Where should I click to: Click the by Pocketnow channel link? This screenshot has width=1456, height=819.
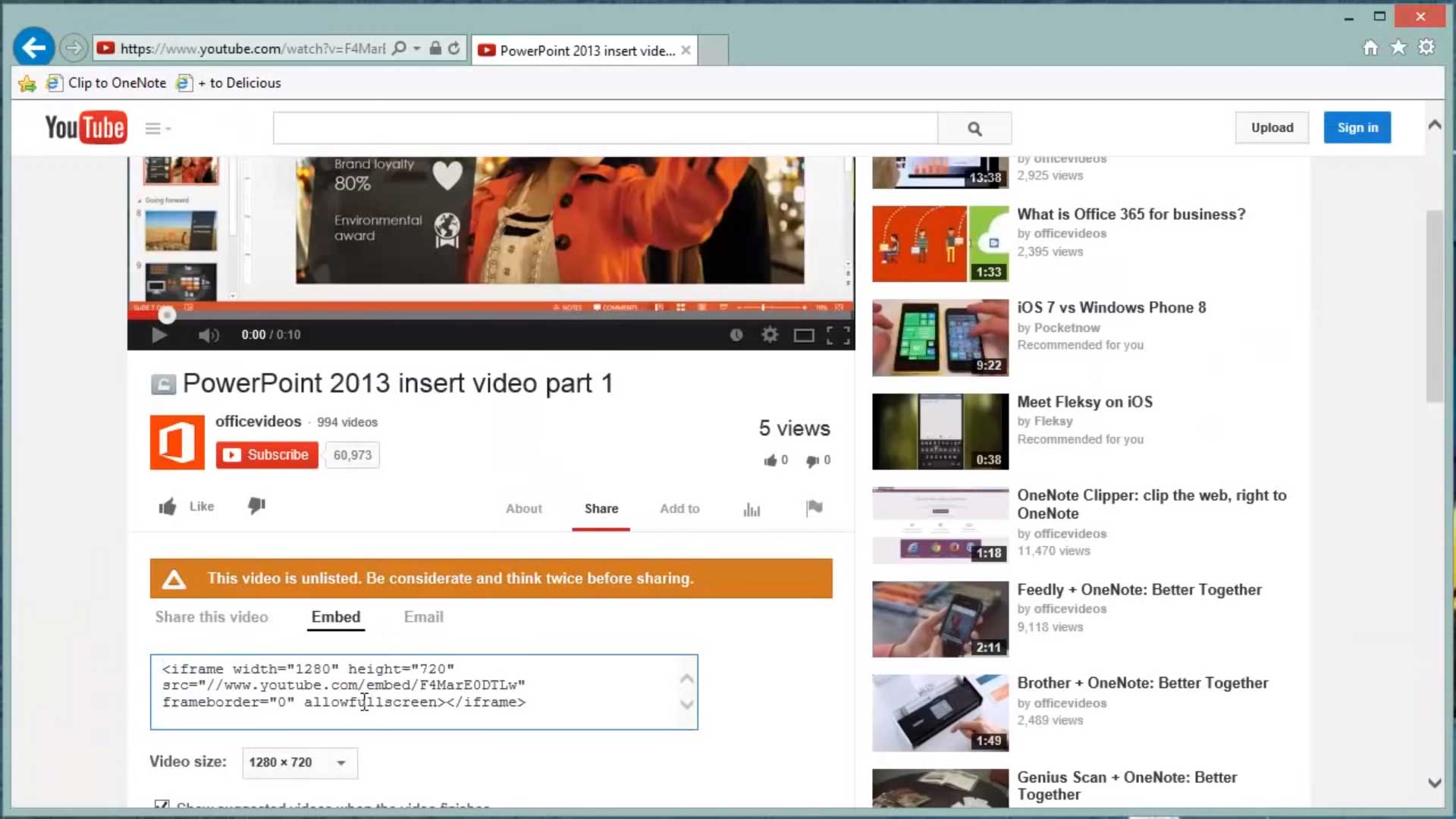(1059, 328)
